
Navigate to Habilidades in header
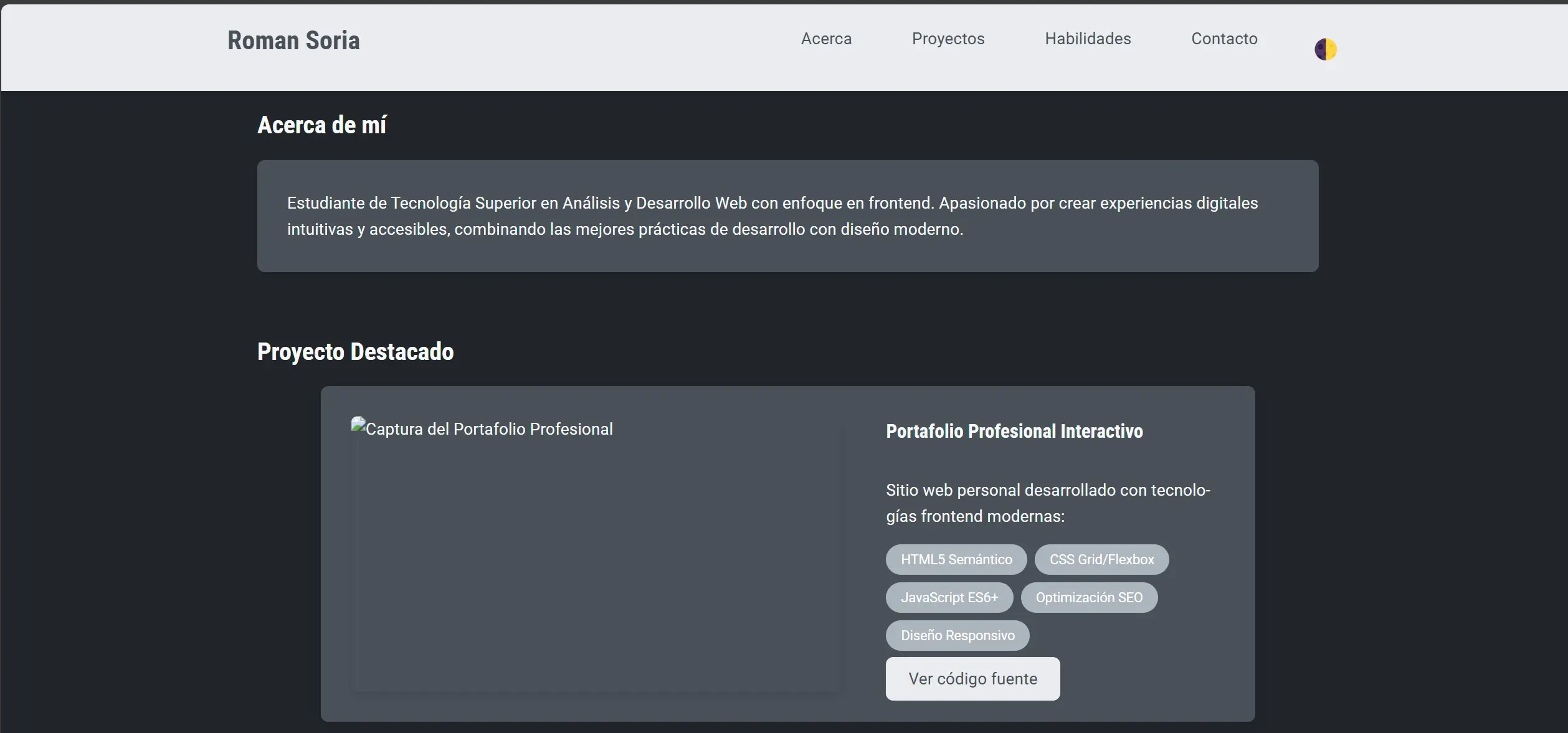[x=1087, y=39]
